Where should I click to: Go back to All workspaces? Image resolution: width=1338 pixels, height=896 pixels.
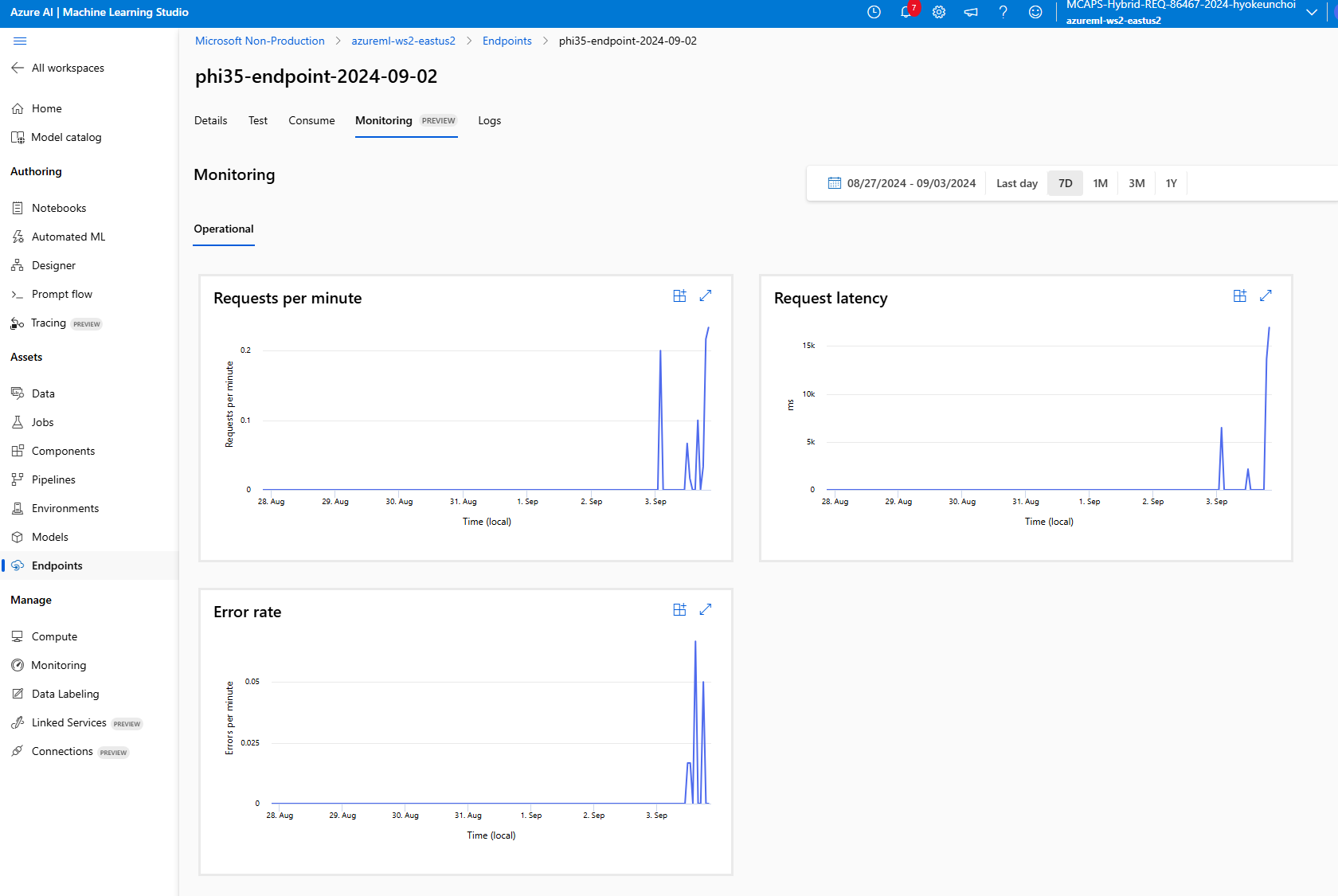click(x=57, y=68)
